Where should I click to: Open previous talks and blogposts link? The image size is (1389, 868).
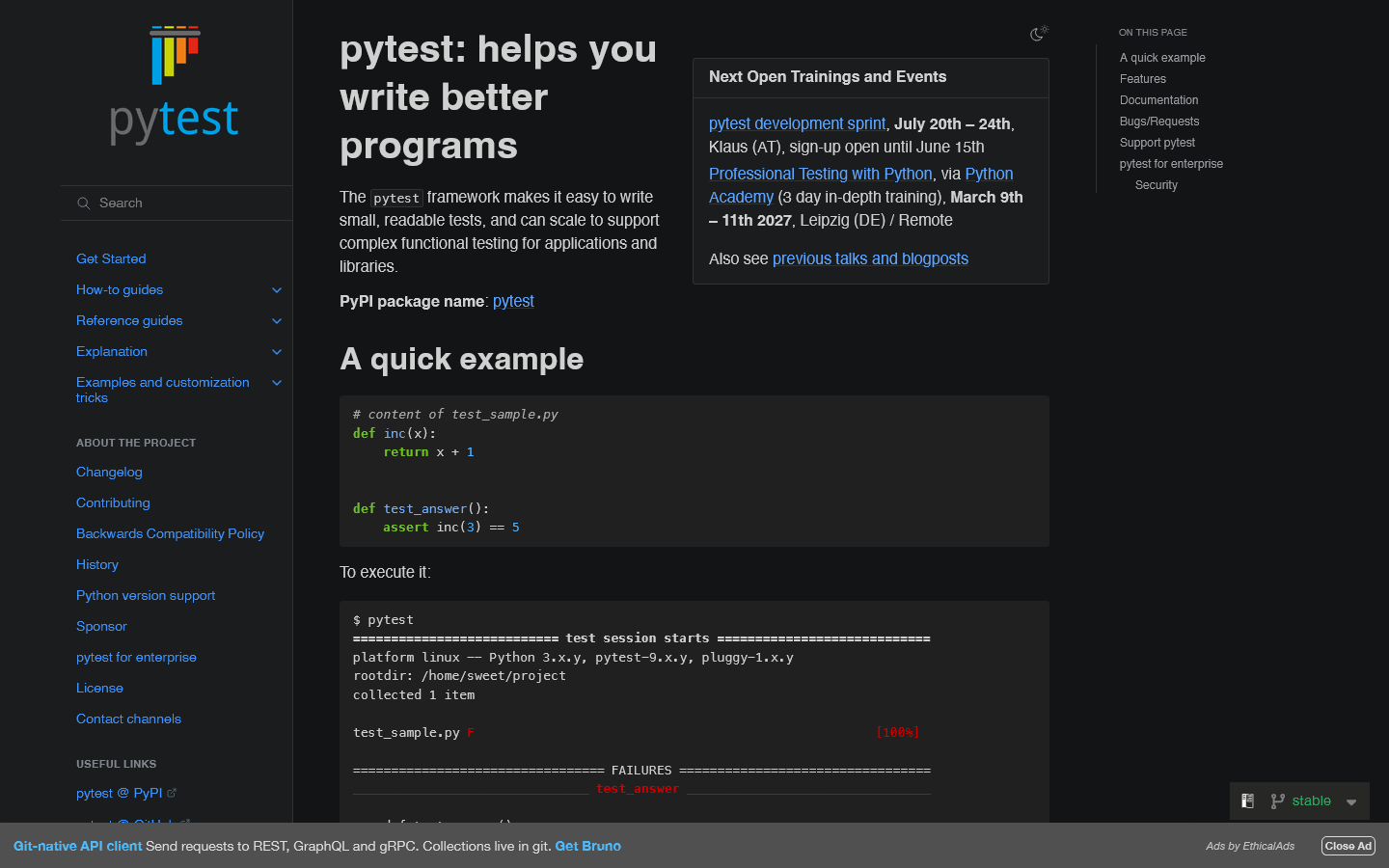(x=870, y=258)
